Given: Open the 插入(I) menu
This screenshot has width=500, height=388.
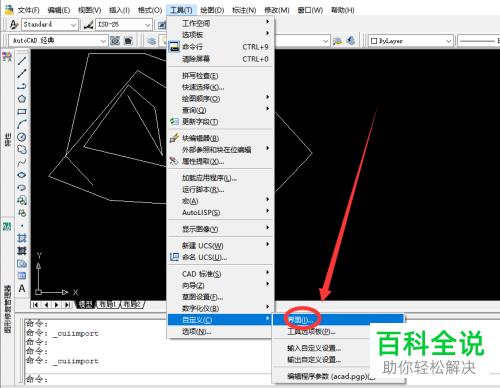Looking at the screenshot, I should click(x=119, y=10).
